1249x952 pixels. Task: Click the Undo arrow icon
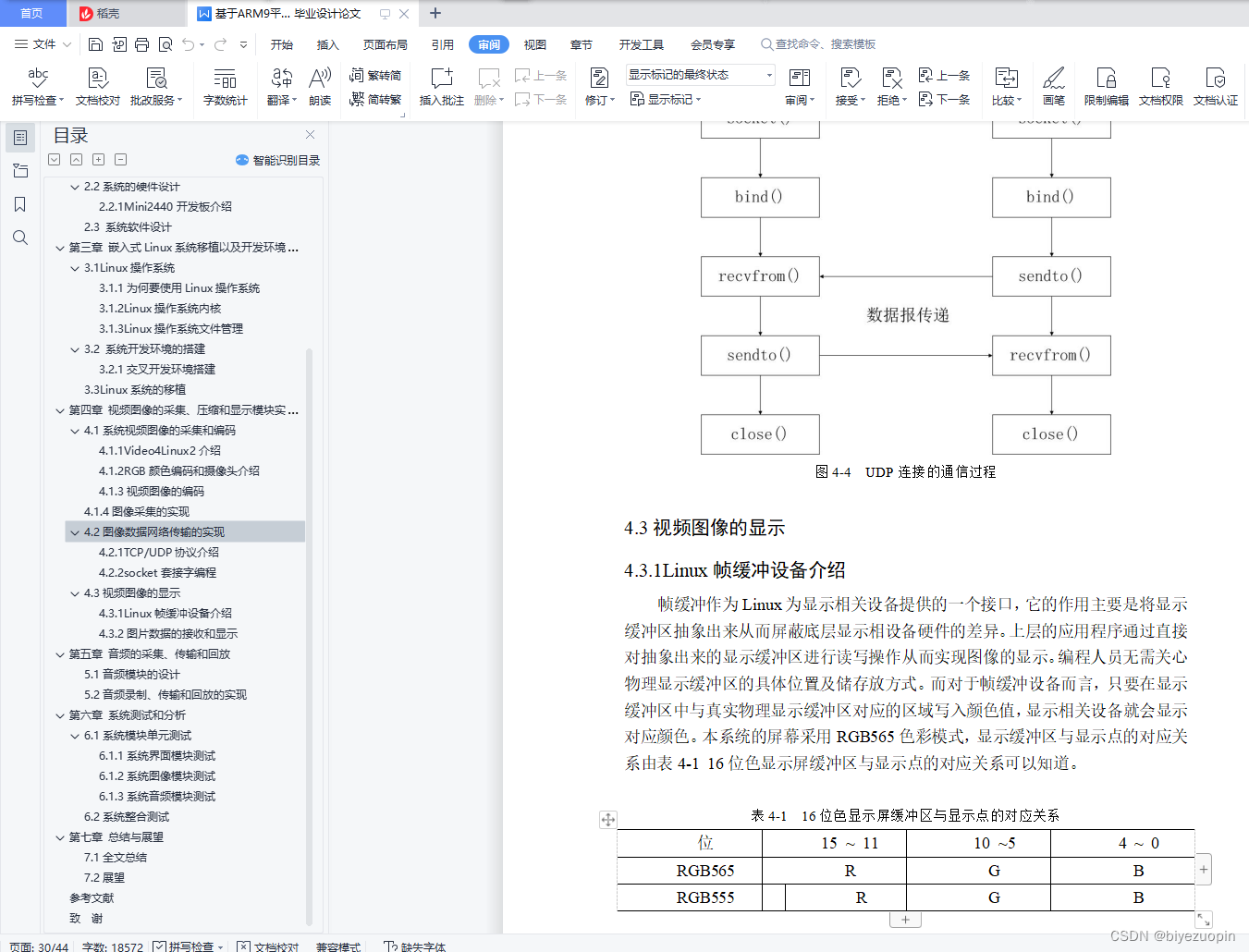tap(189, 44)
